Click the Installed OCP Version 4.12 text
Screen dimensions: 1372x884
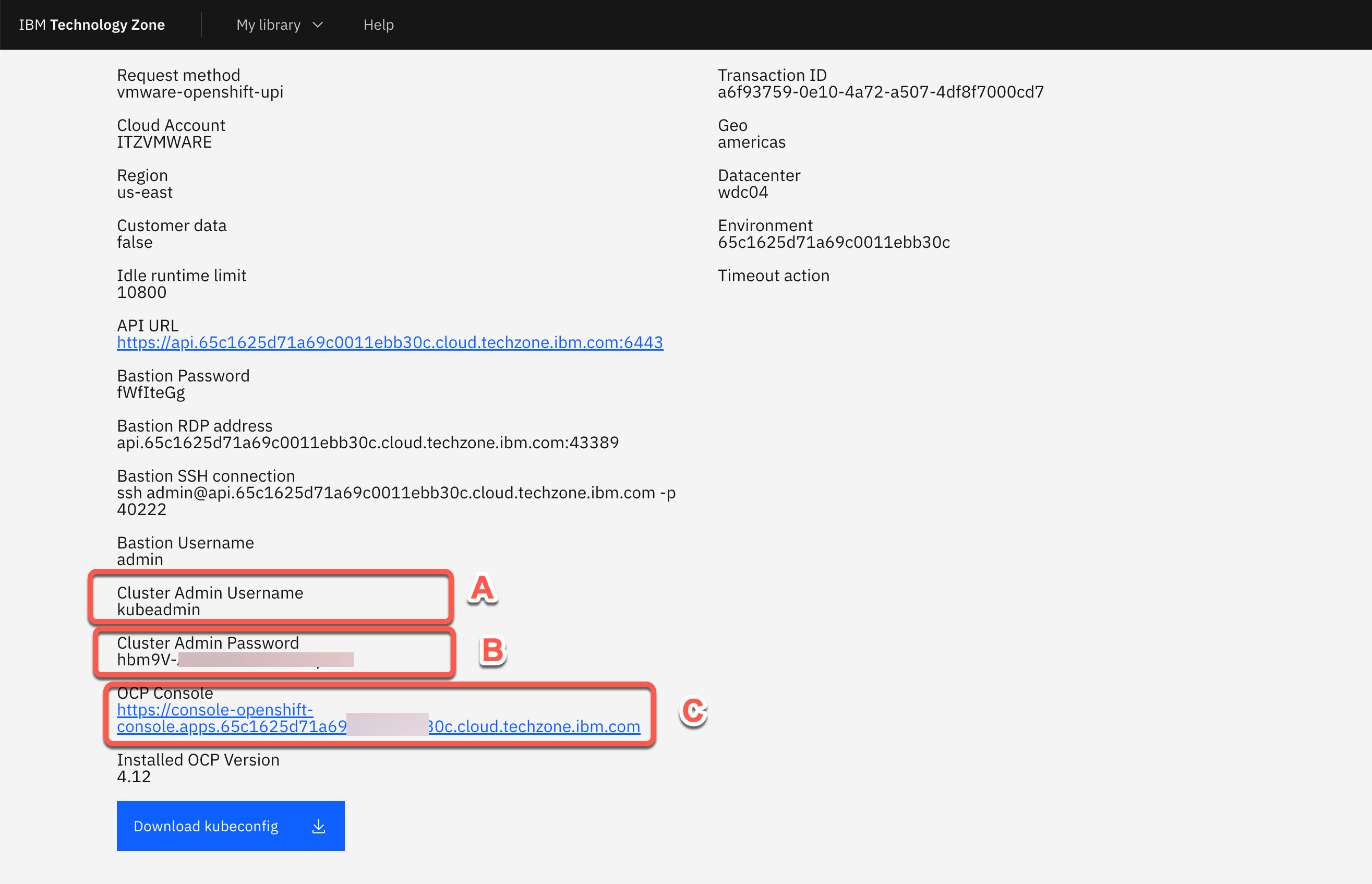pos(134,777)
